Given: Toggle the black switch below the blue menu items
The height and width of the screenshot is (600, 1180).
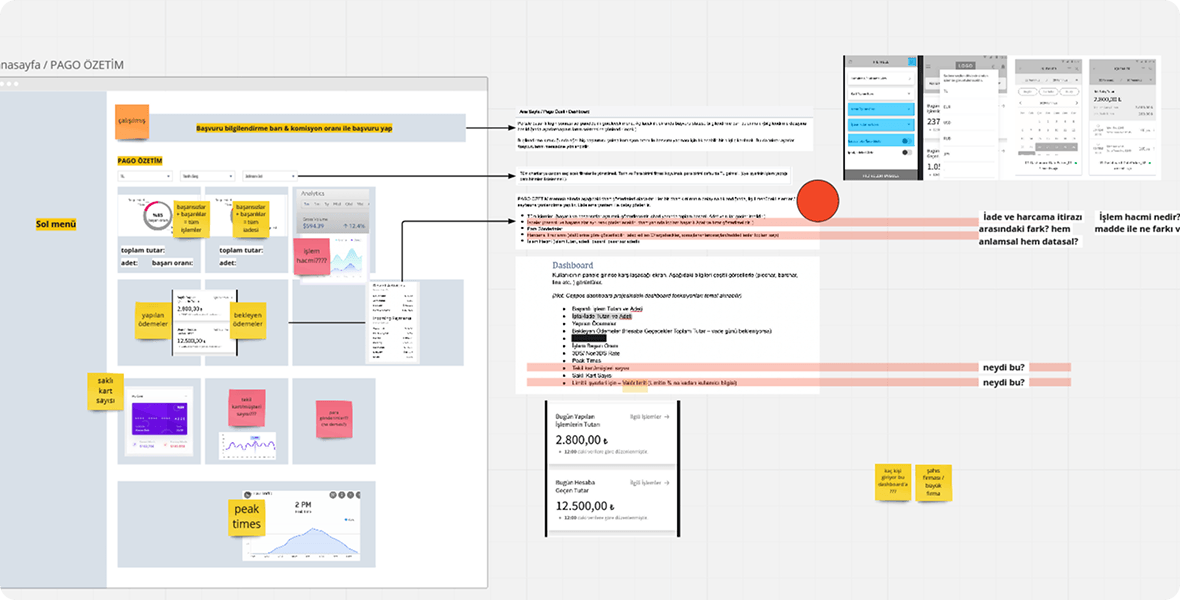Looking at the screenshot, I should (x=905, y=152).
